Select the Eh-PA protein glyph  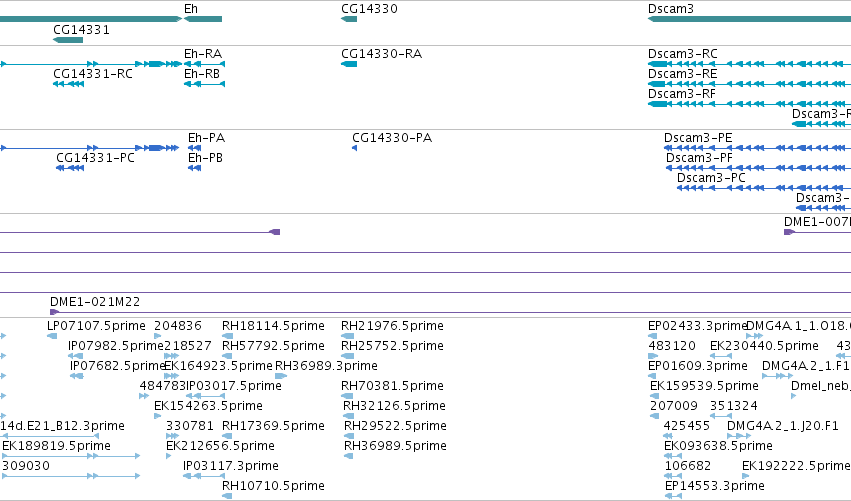click(194, 148)
